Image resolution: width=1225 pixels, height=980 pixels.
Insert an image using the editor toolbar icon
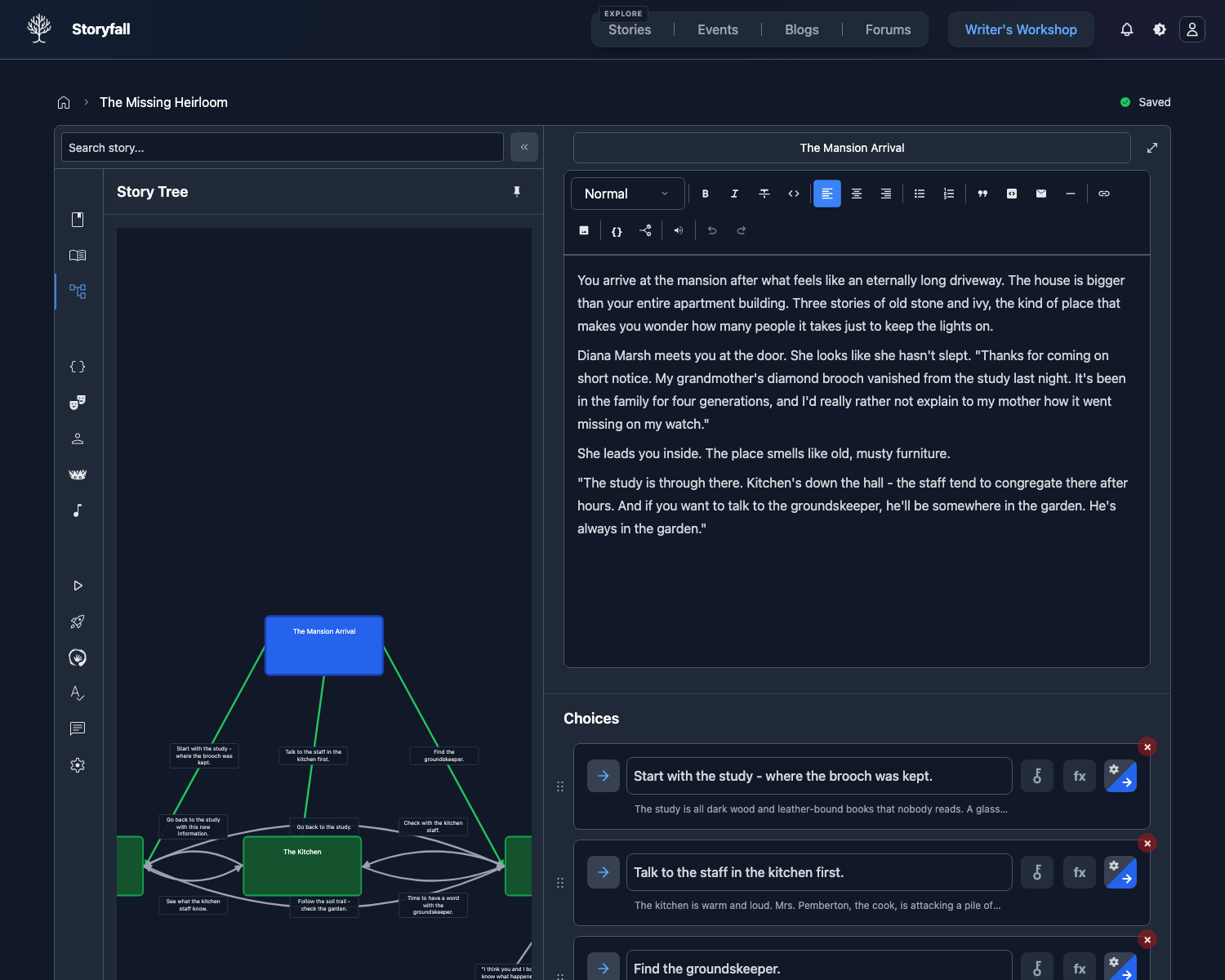[584, 230]
